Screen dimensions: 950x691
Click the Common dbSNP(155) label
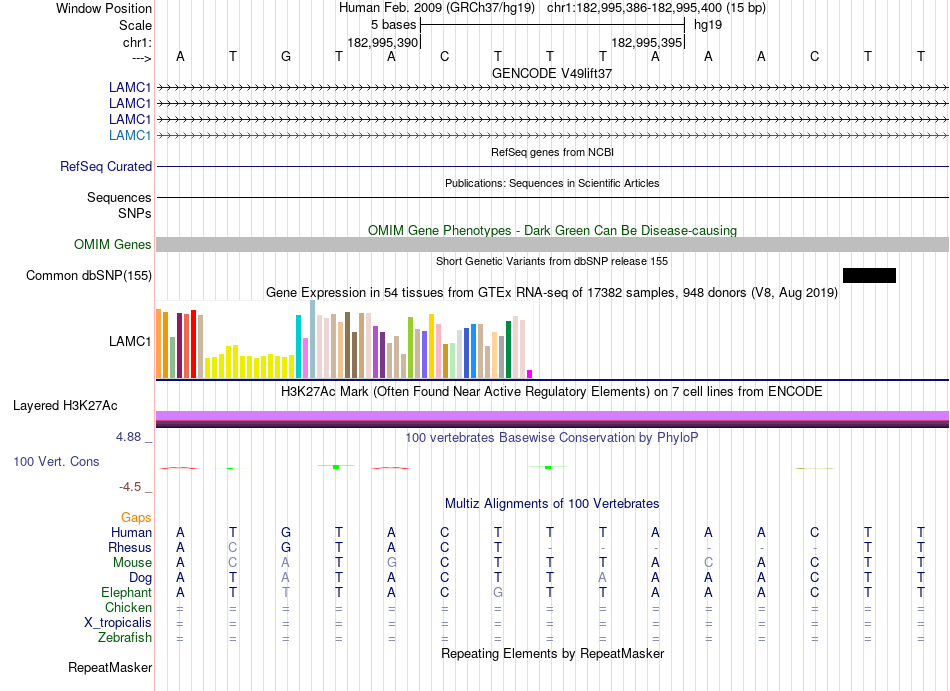pos(89,276)
